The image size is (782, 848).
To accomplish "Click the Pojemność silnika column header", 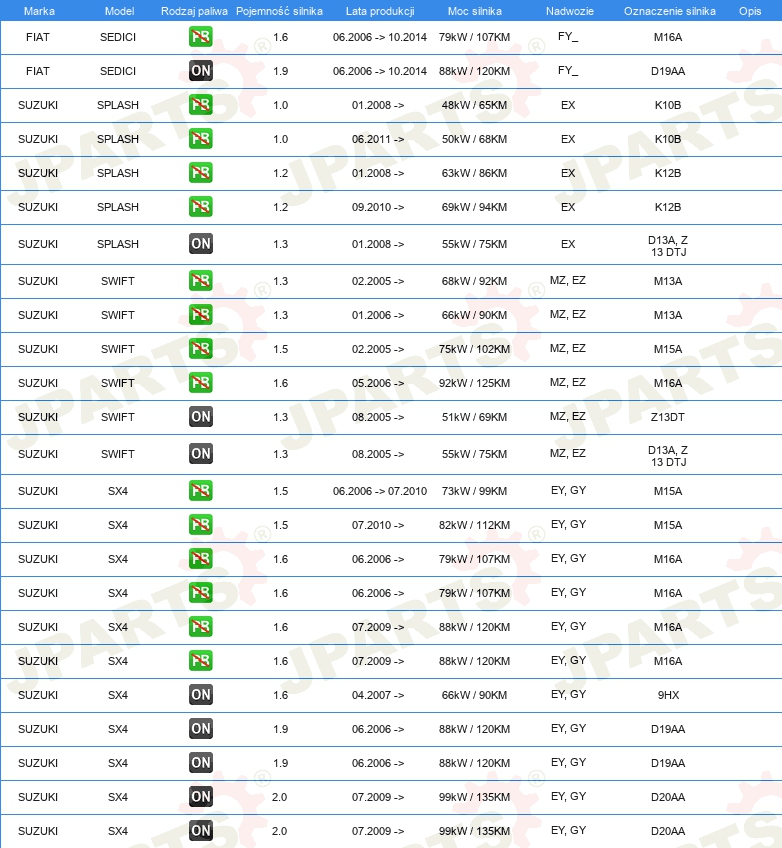I will point(280,11).
